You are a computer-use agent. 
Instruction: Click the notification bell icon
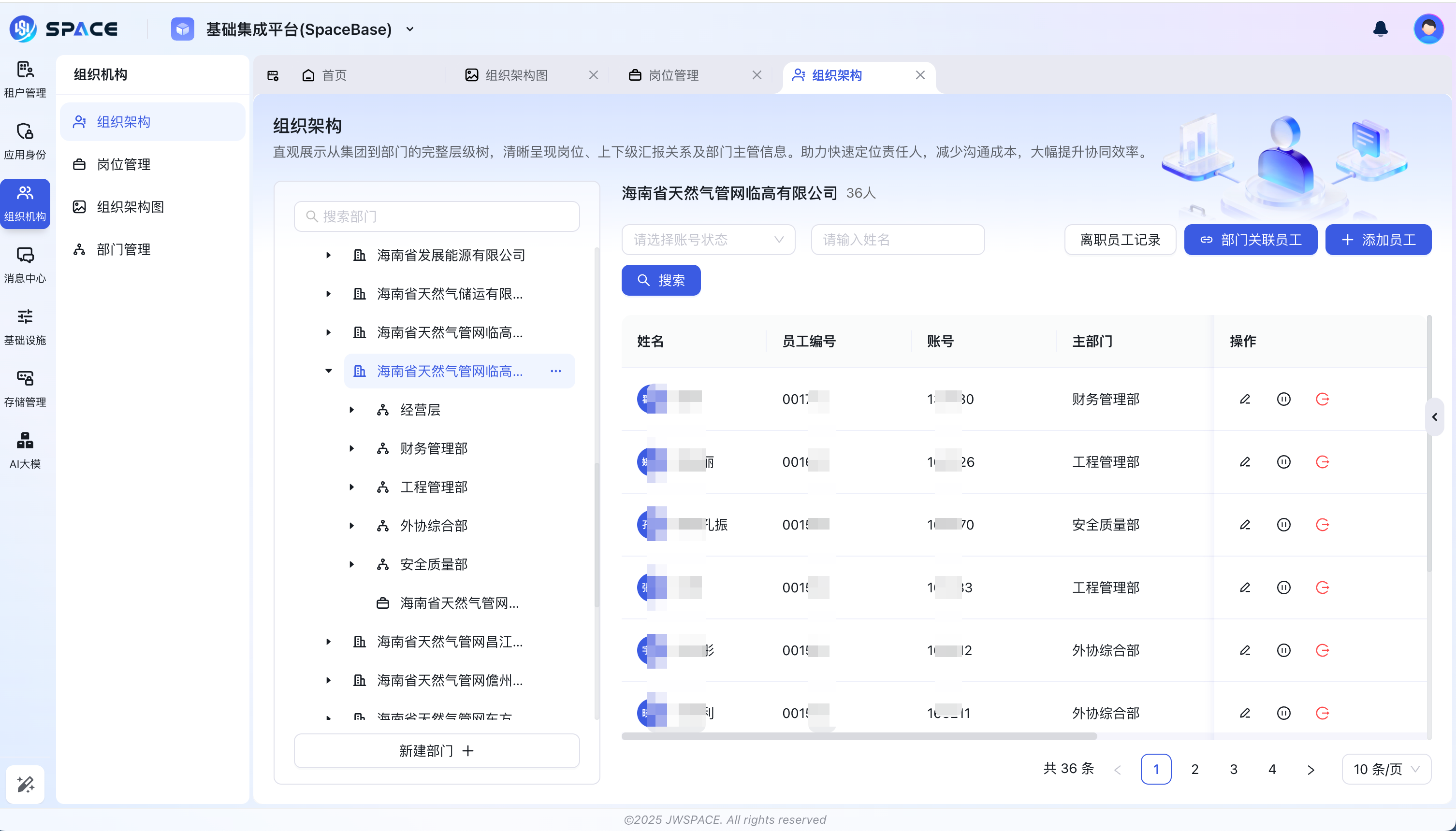1380,29
